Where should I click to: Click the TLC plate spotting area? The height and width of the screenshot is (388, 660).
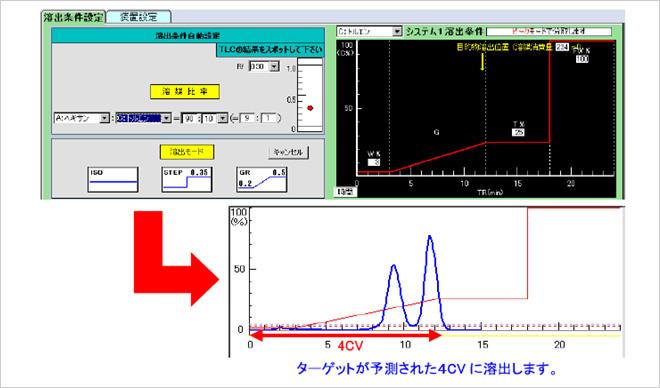tap(310, 95)
